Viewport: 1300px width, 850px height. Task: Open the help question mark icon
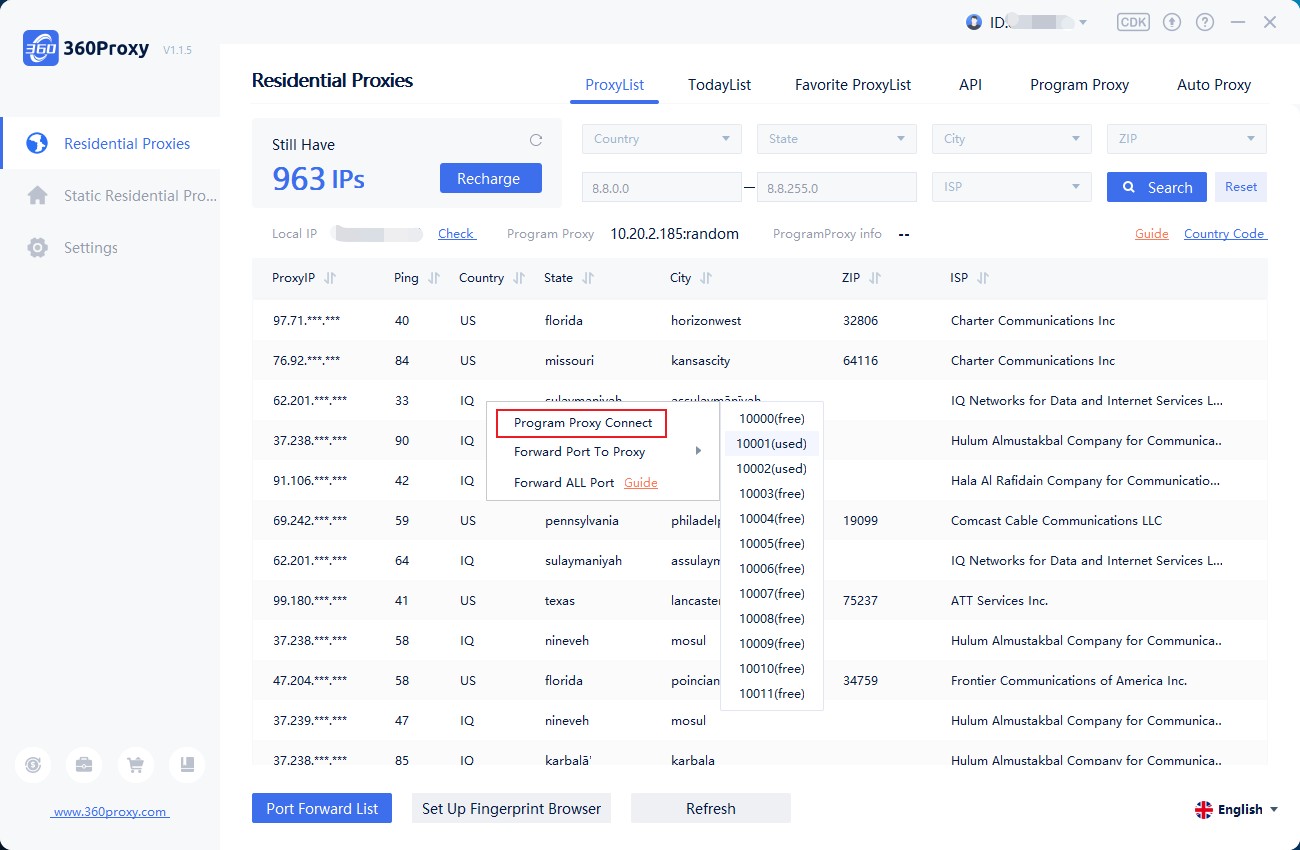pos(1205,22)
